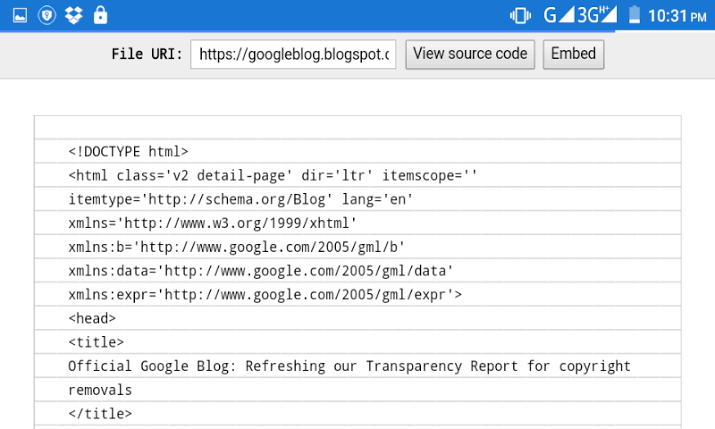Tap the battery icon
The height and width of the screenshot is (429, 715).
point(634,15)
